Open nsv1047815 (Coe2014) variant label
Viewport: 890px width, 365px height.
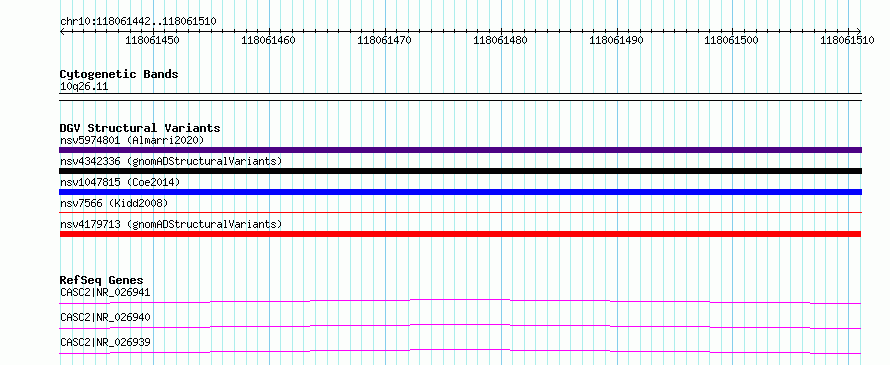pos(120,182)
